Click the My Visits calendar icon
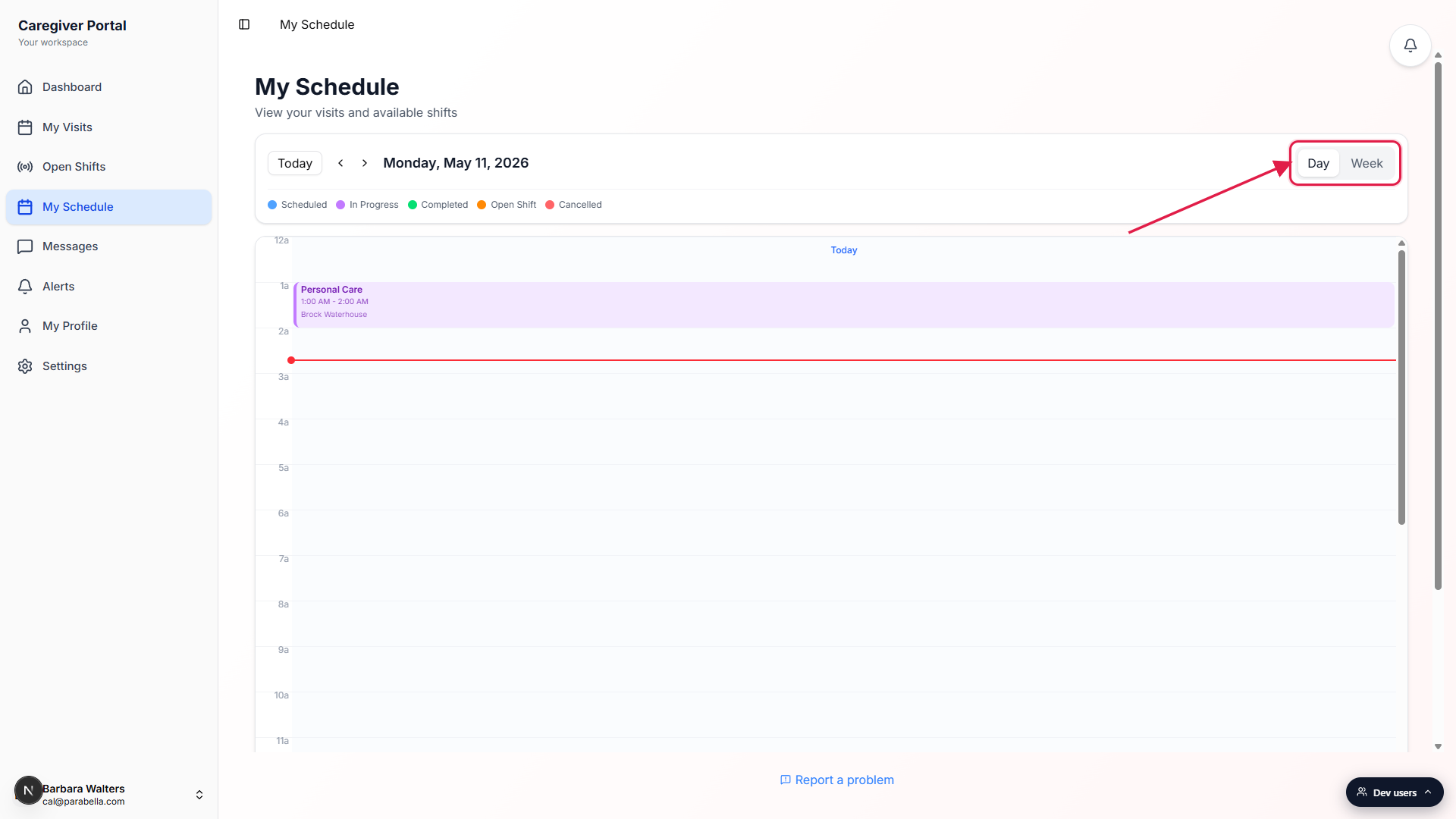Image resolution: width=1456 pixels, height=819 pixels. pyautogui.click(x=25, y=127)
